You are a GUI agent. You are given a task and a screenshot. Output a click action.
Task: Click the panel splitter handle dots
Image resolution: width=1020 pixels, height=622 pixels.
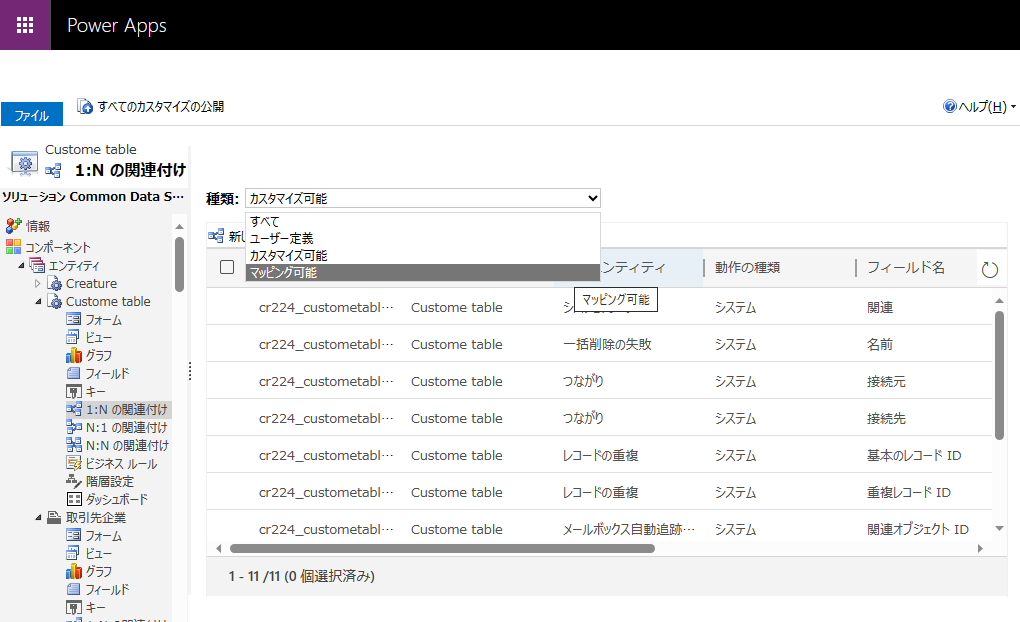pyautogui.click(x=190, y=371)
